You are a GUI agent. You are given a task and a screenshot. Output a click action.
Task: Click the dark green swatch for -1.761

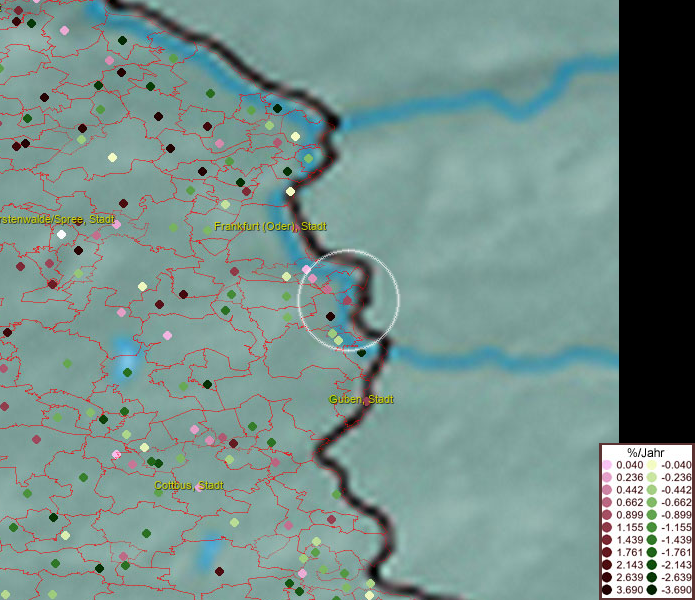point(652,553)
